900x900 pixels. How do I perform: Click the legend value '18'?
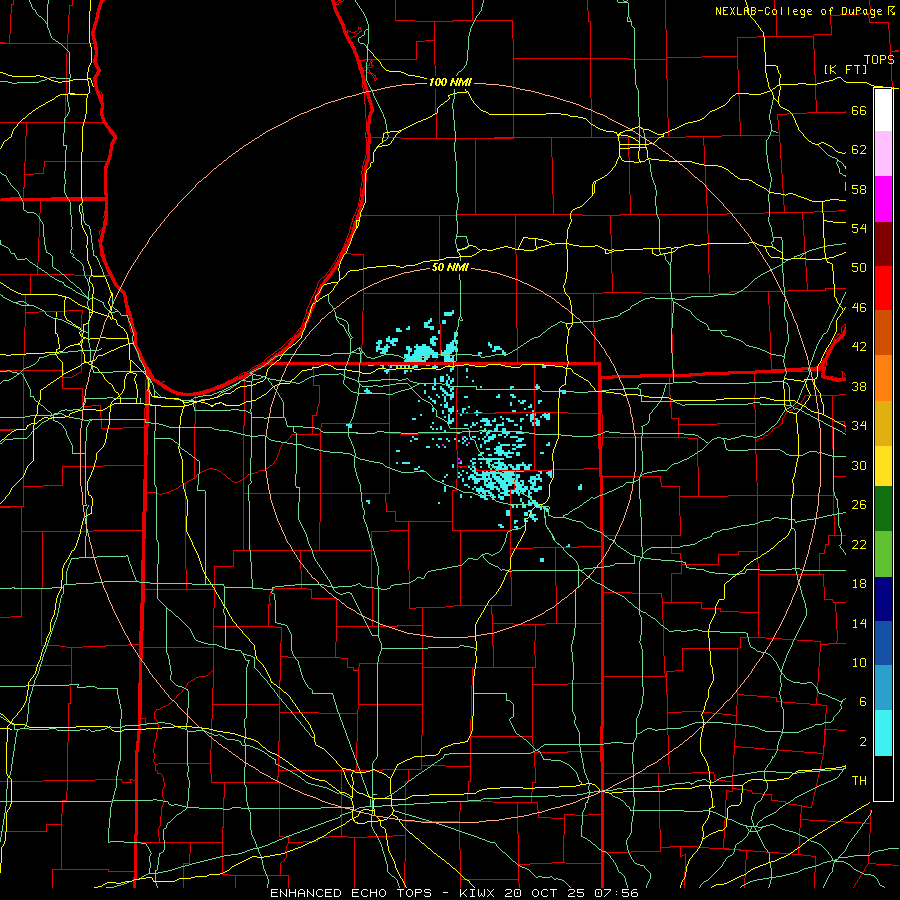click(859, 584)
